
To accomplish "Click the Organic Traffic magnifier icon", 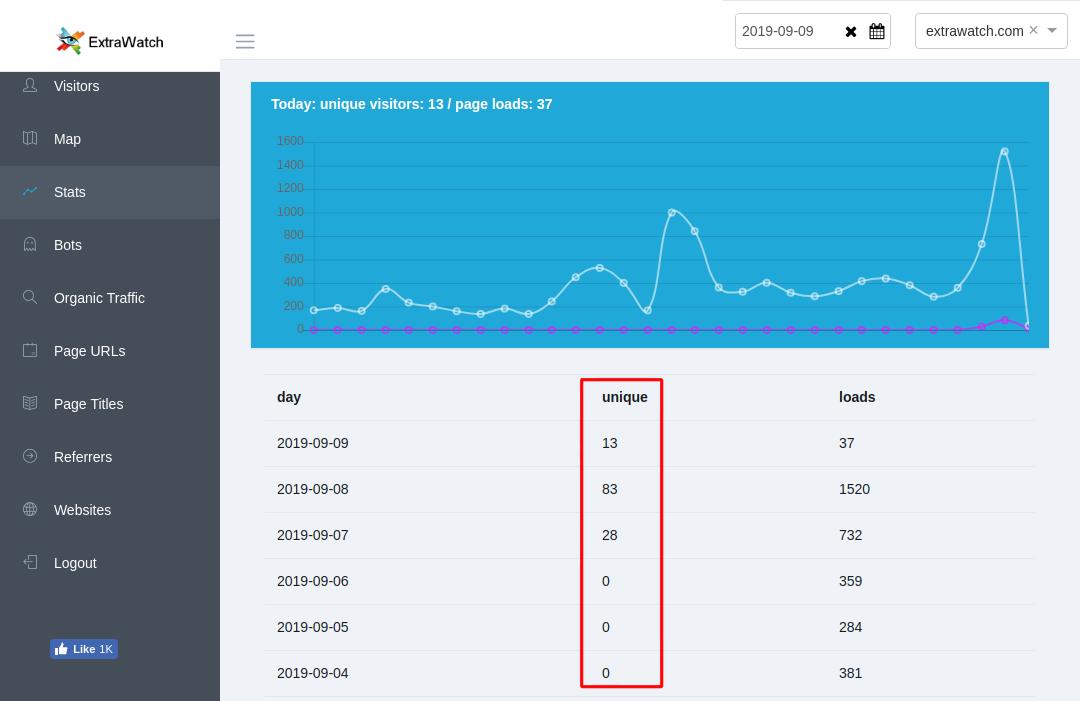I will 30,297.
